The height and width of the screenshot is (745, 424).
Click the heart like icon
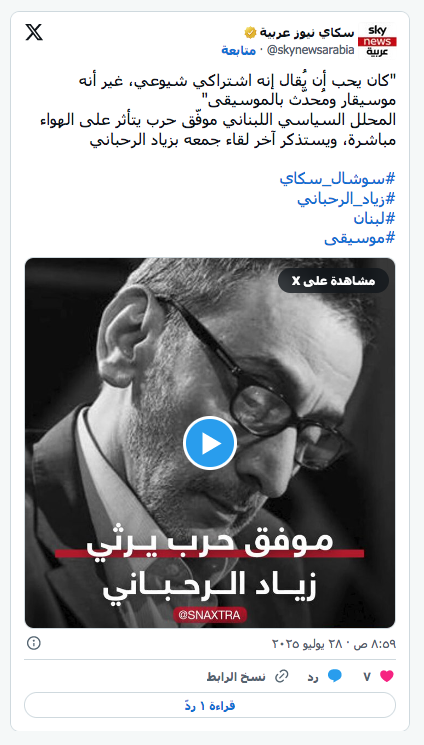click(387, 677)
